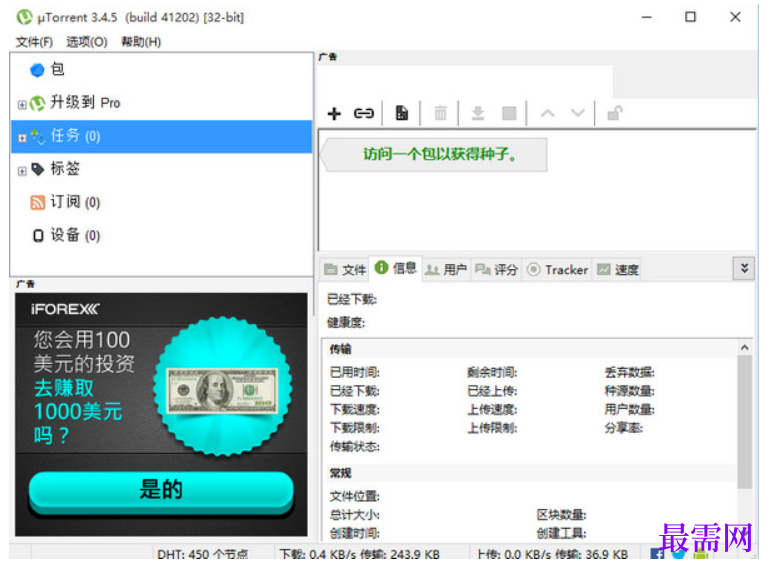Click Add Torrent from URL link icon

[x=364, y=114]
